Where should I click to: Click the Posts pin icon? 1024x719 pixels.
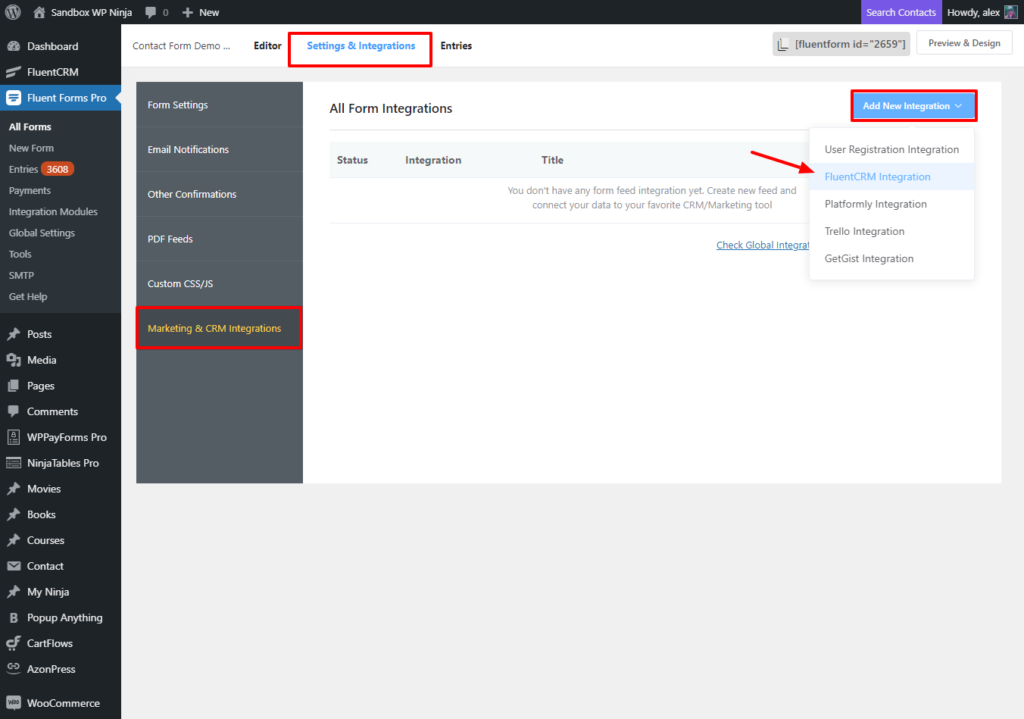[x=13, y=334]
